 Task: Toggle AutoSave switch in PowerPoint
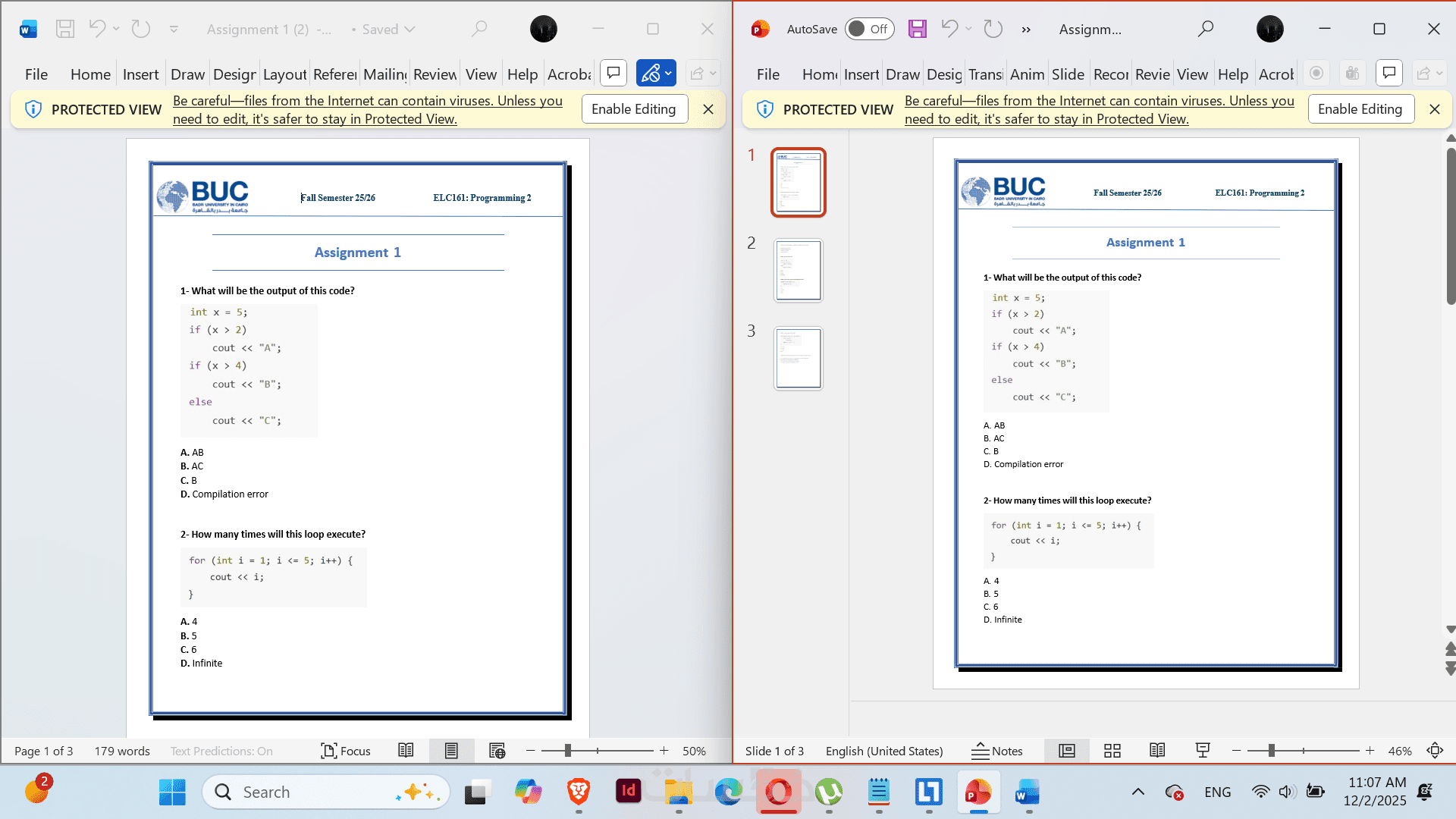point(869,29)
